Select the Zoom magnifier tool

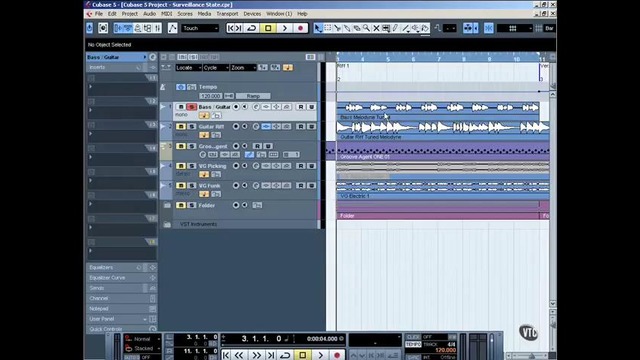pyautogui.click(x=367, y=28)
